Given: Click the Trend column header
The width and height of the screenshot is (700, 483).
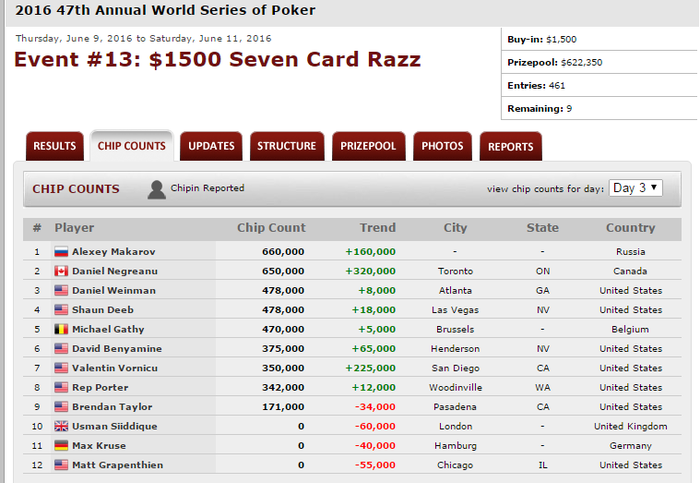Looking at the screenshot, I should point(378,228).
